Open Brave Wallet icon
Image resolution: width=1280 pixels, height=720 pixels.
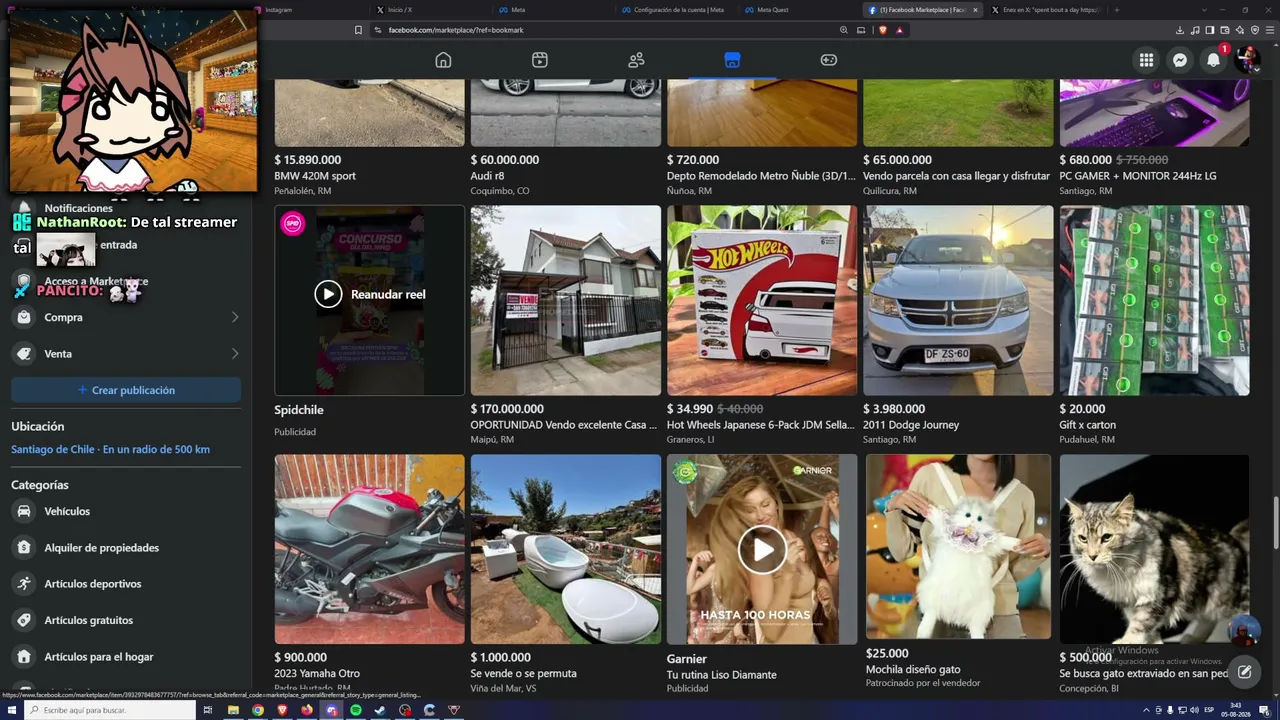[x=1225, y=30]
